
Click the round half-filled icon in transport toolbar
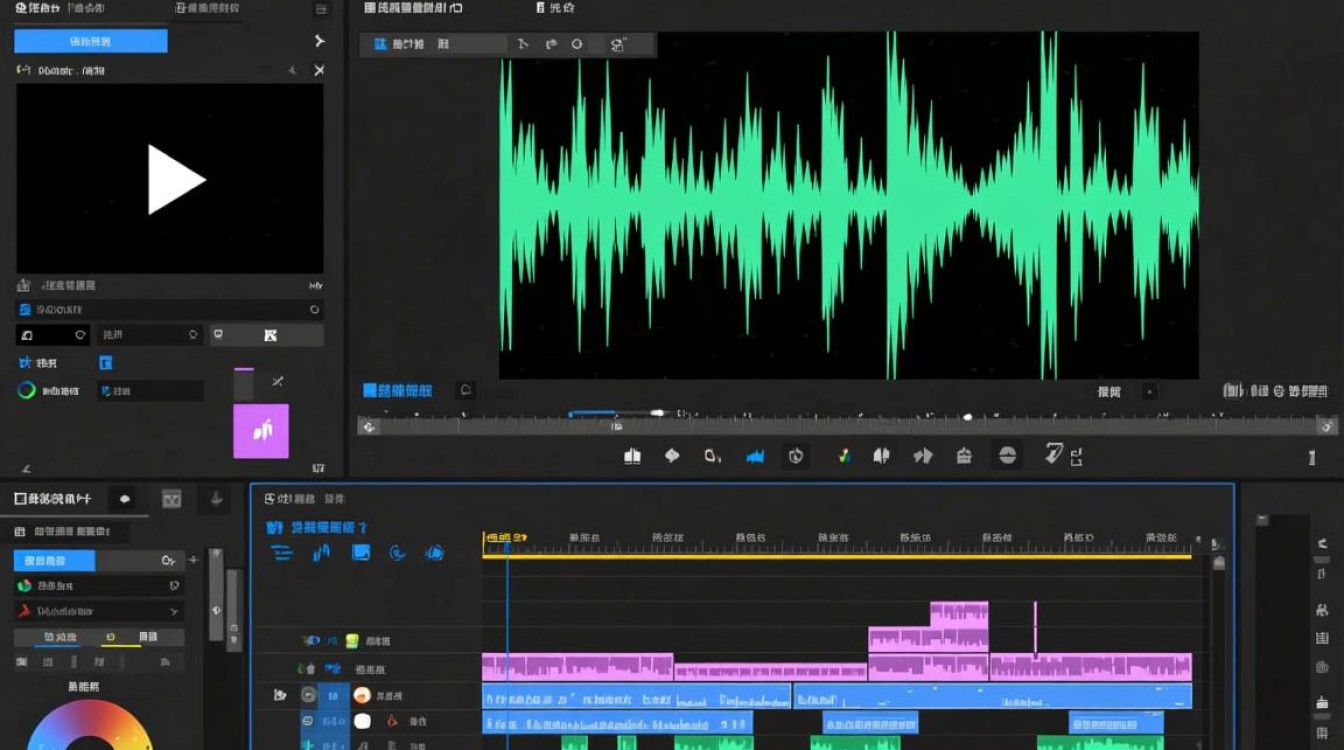coord(1008,456)
